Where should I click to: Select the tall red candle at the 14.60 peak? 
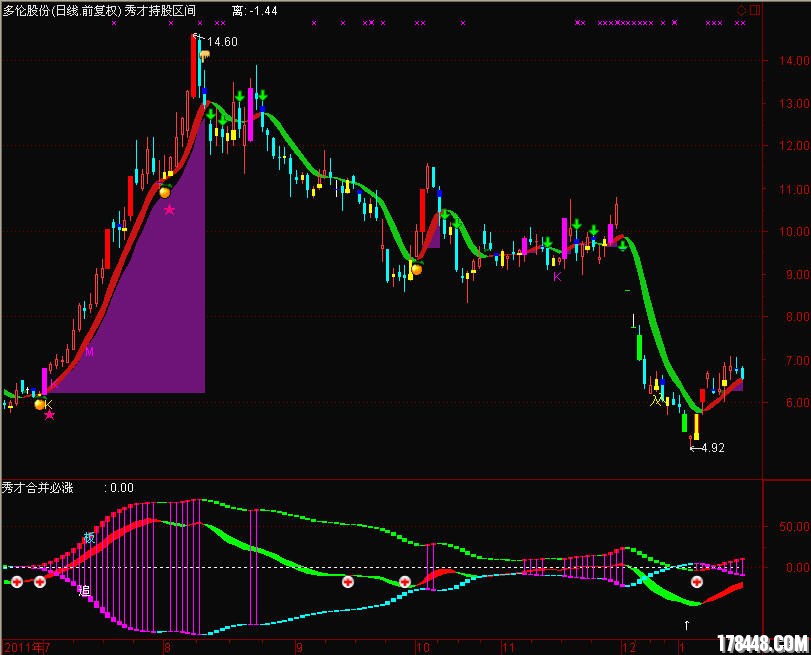[x=193, y=66]
